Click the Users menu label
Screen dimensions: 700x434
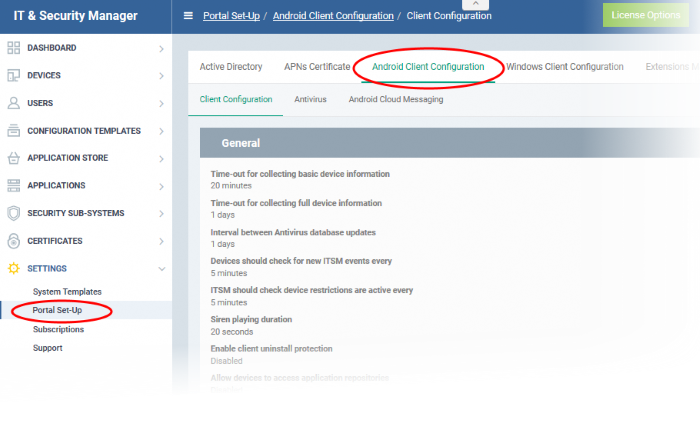click(x=40, y=103)
